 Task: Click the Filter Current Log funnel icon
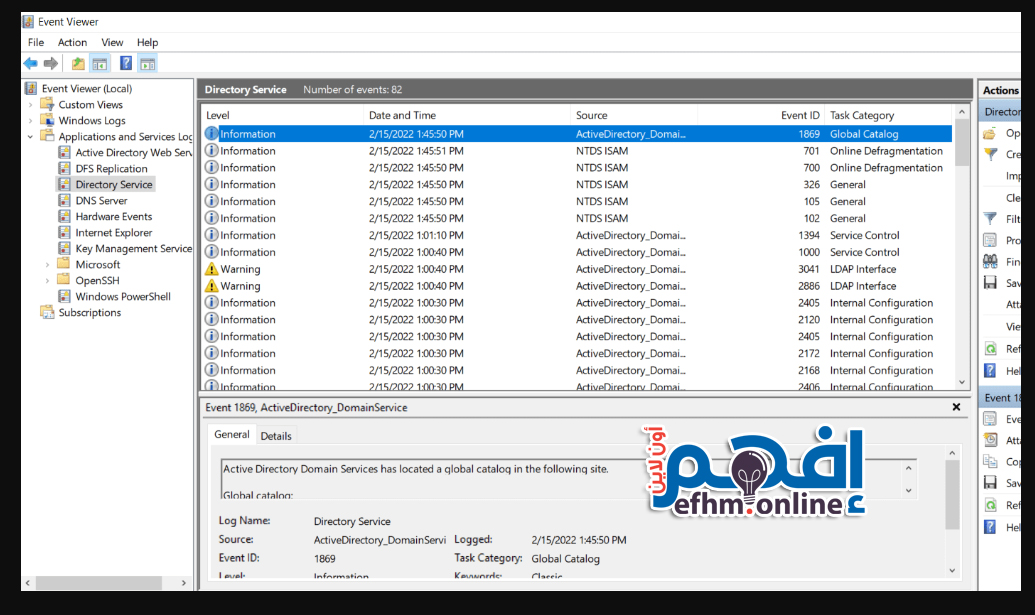click(x=990, y=219)
